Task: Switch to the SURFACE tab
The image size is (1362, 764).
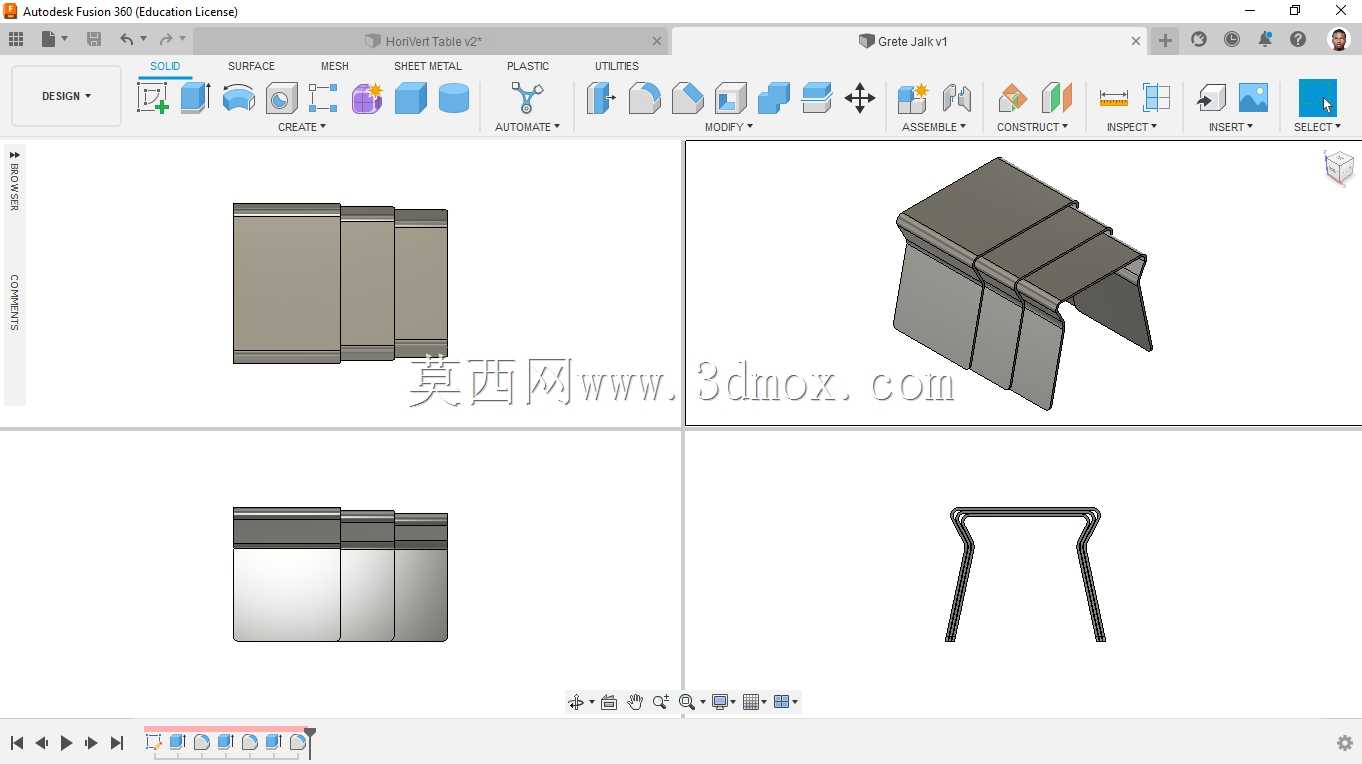Action: click(251, 66)
